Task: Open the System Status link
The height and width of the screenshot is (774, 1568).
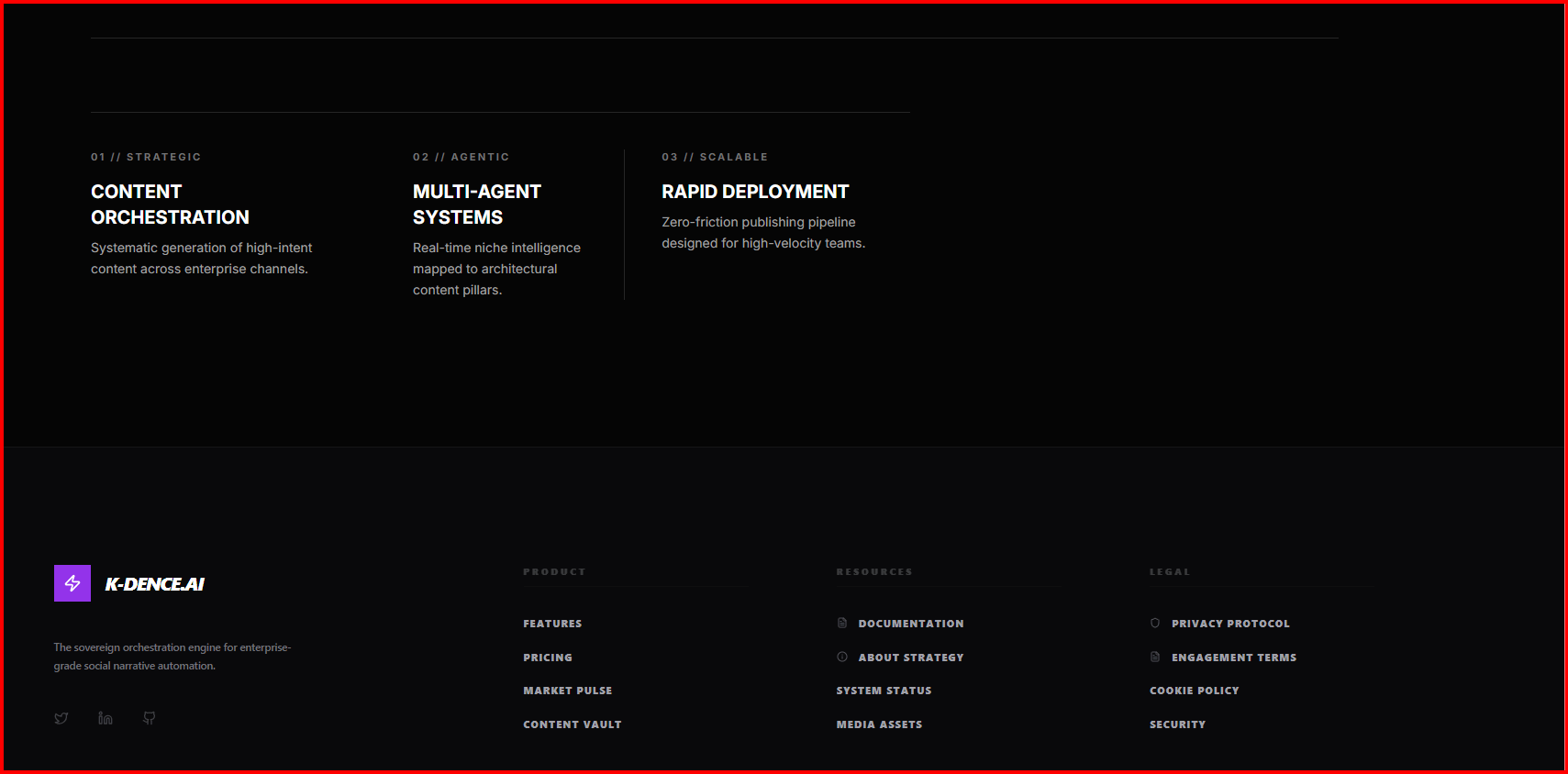Action: coord(884,691)
